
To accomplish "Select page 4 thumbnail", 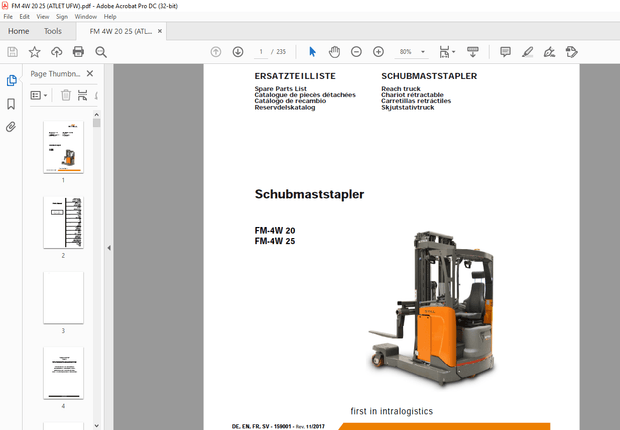I will (63, 373).
